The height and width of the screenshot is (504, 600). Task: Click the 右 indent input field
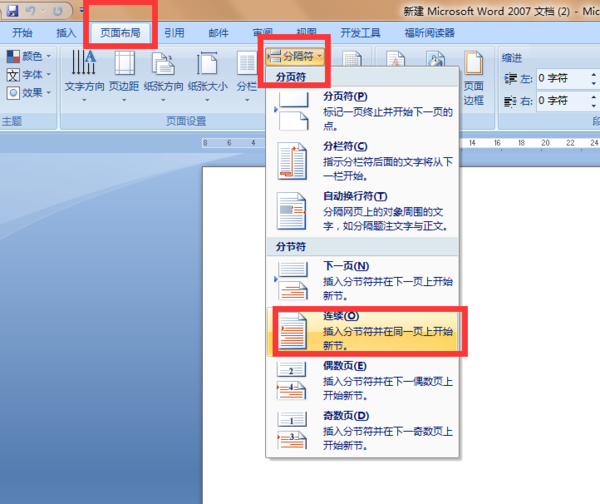coord(562,101)
